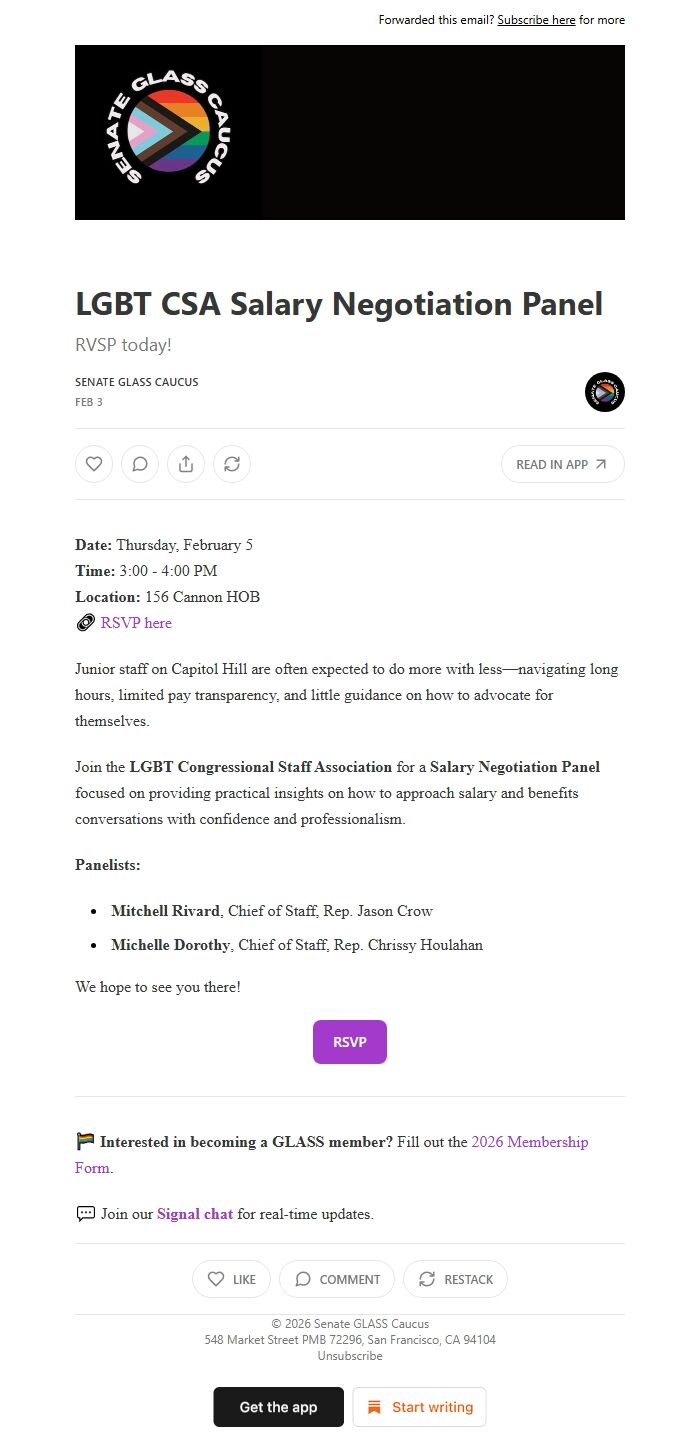Open the Senate GLASS Caucus circular avatar

(x=604, y=392)
